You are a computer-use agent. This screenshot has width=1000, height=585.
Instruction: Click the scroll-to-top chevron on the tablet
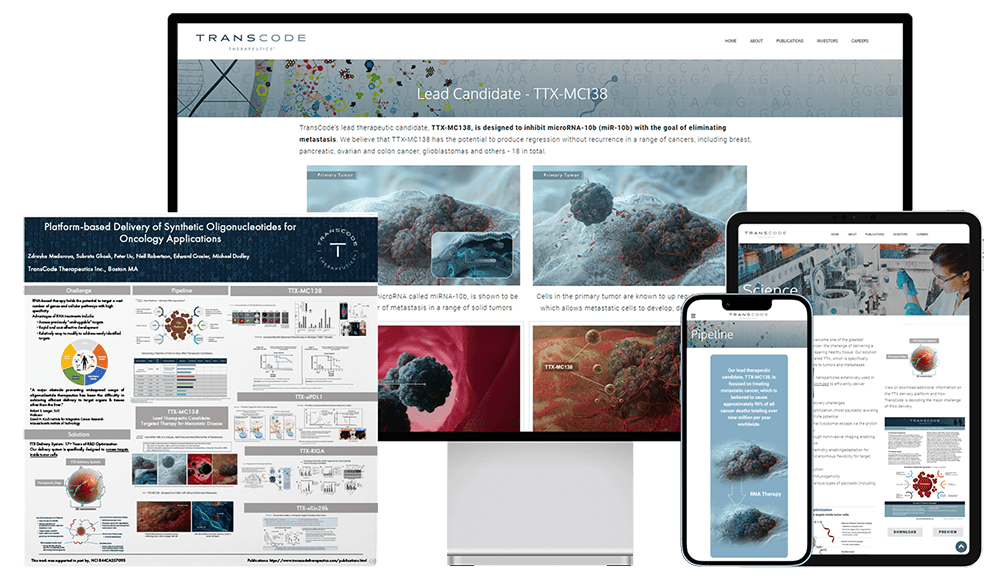pyautogui.click(x=962, y=547)
